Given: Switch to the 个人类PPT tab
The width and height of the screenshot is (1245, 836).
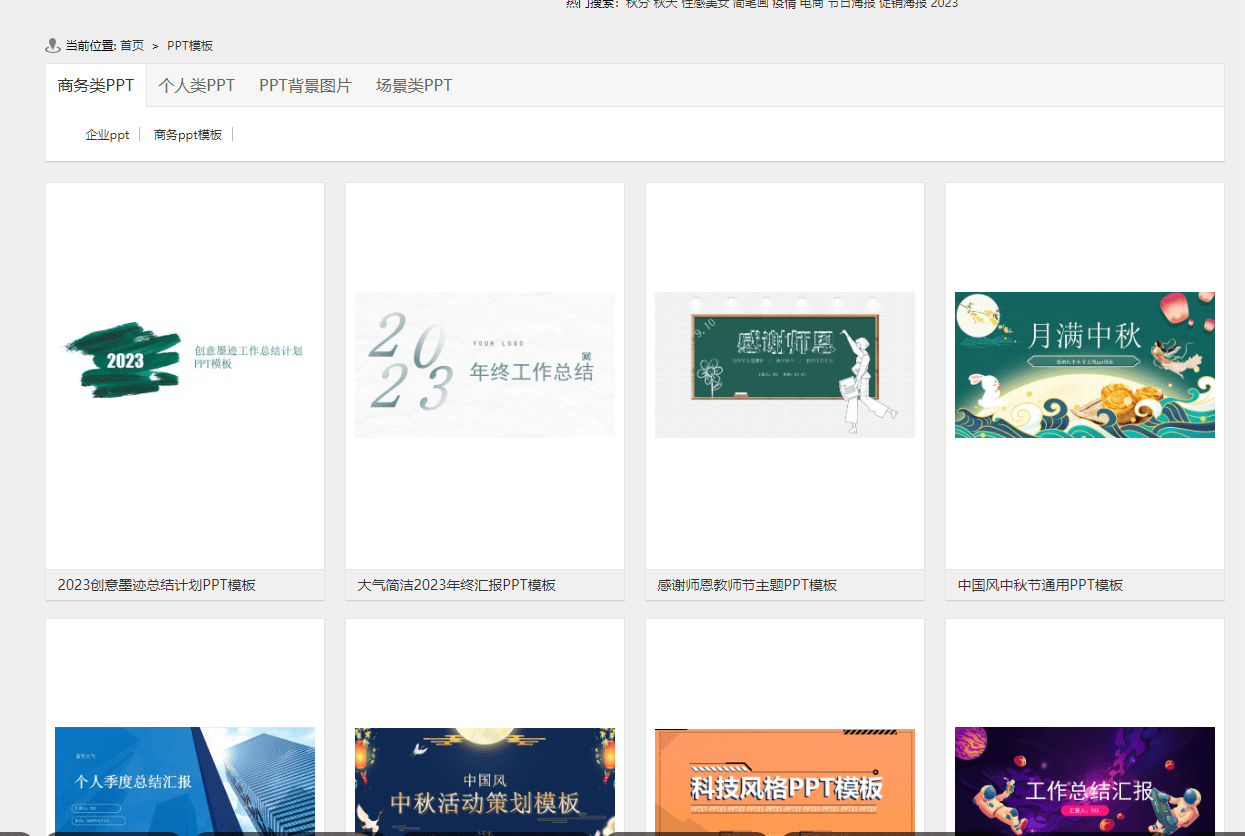Looking at the screenshot, I should (196, 86).
